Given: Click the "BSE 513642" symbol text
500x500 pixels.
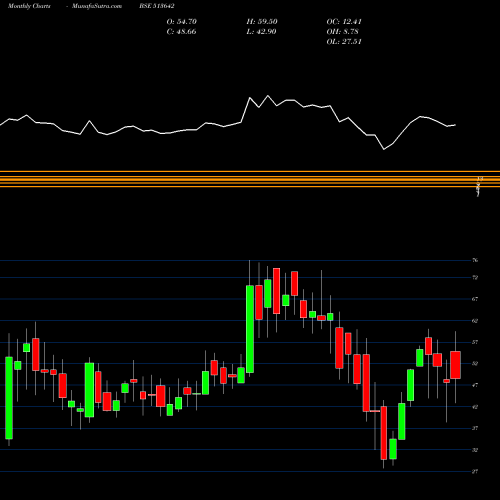Looking at the screenshot, I should [157, 6].
